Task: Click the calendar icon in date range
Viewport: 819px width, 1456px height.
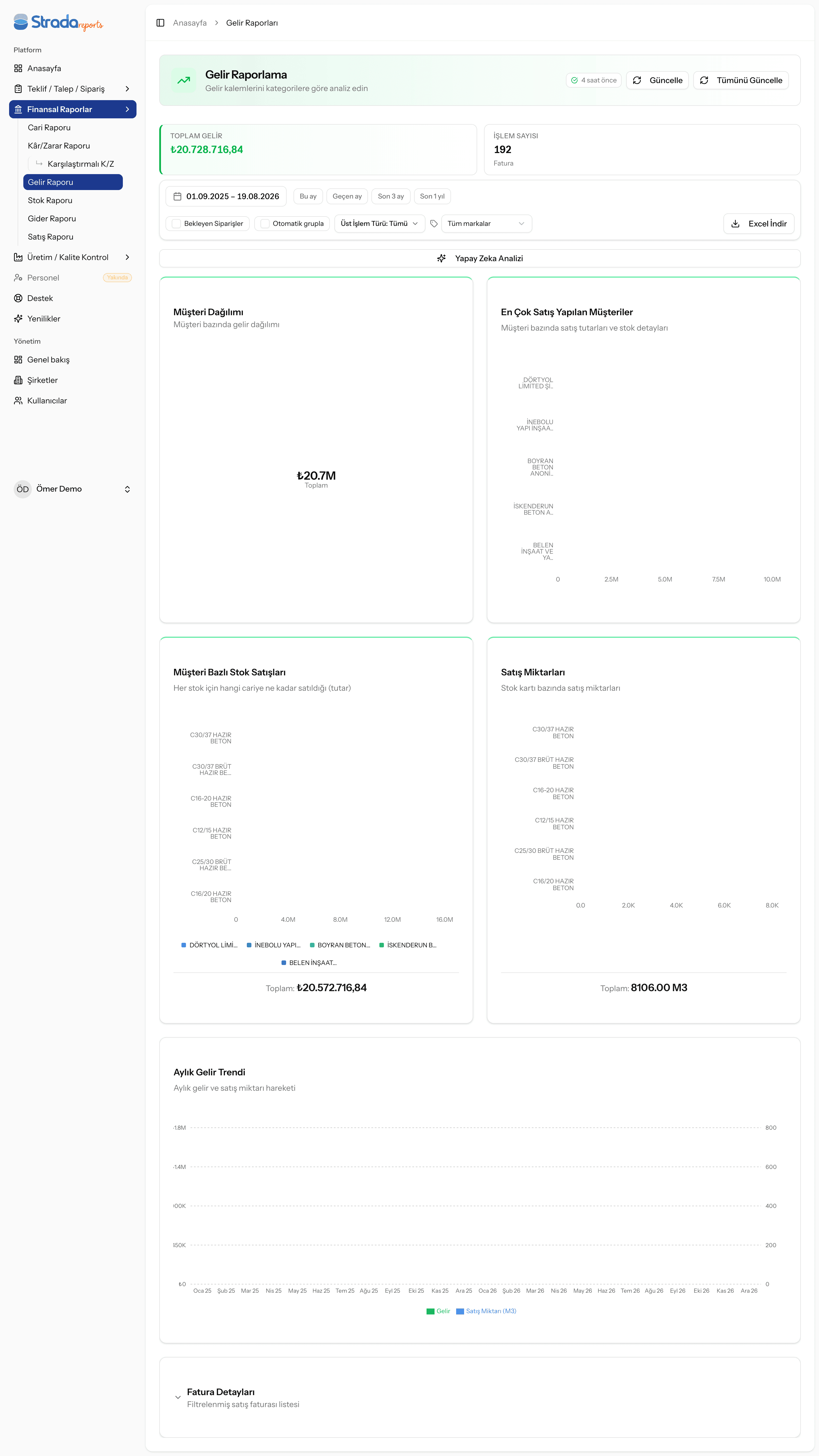Action: coord(177,197)
